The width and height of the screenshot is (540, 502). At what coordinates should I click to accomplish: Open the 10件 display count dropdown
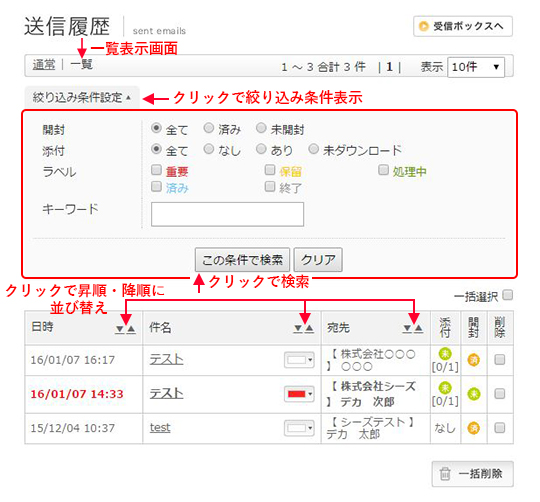pyautogui.click(x=476, y=67)
